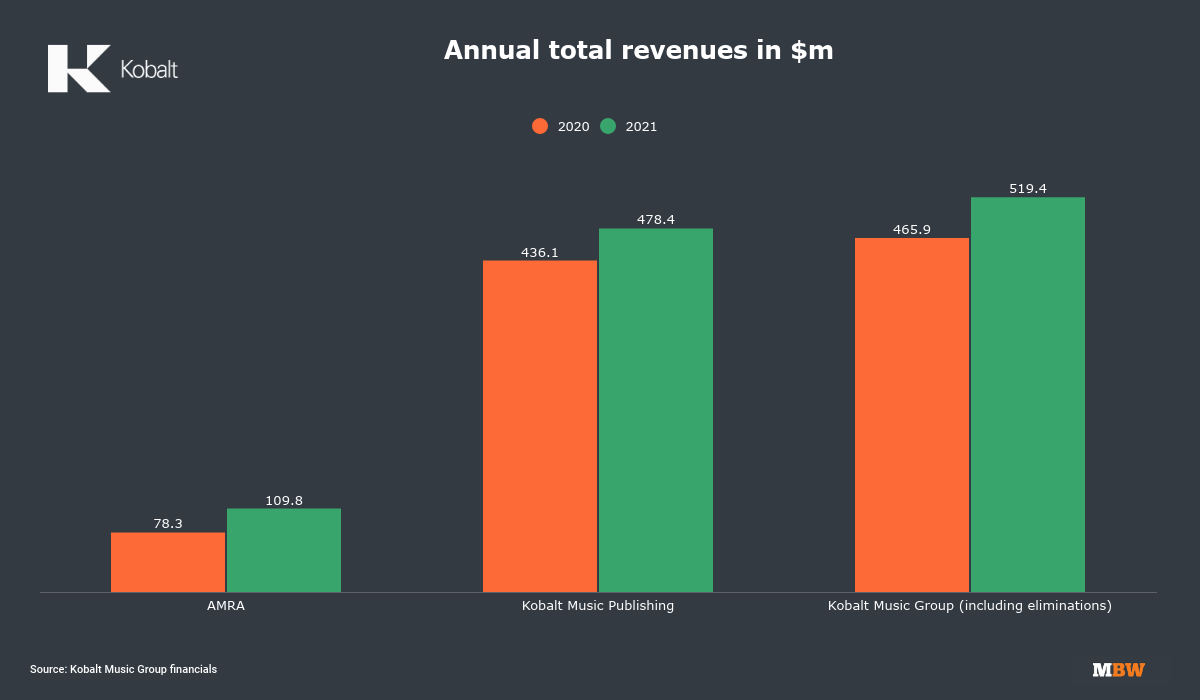Click the 2020 legend label text

[573, 127]
